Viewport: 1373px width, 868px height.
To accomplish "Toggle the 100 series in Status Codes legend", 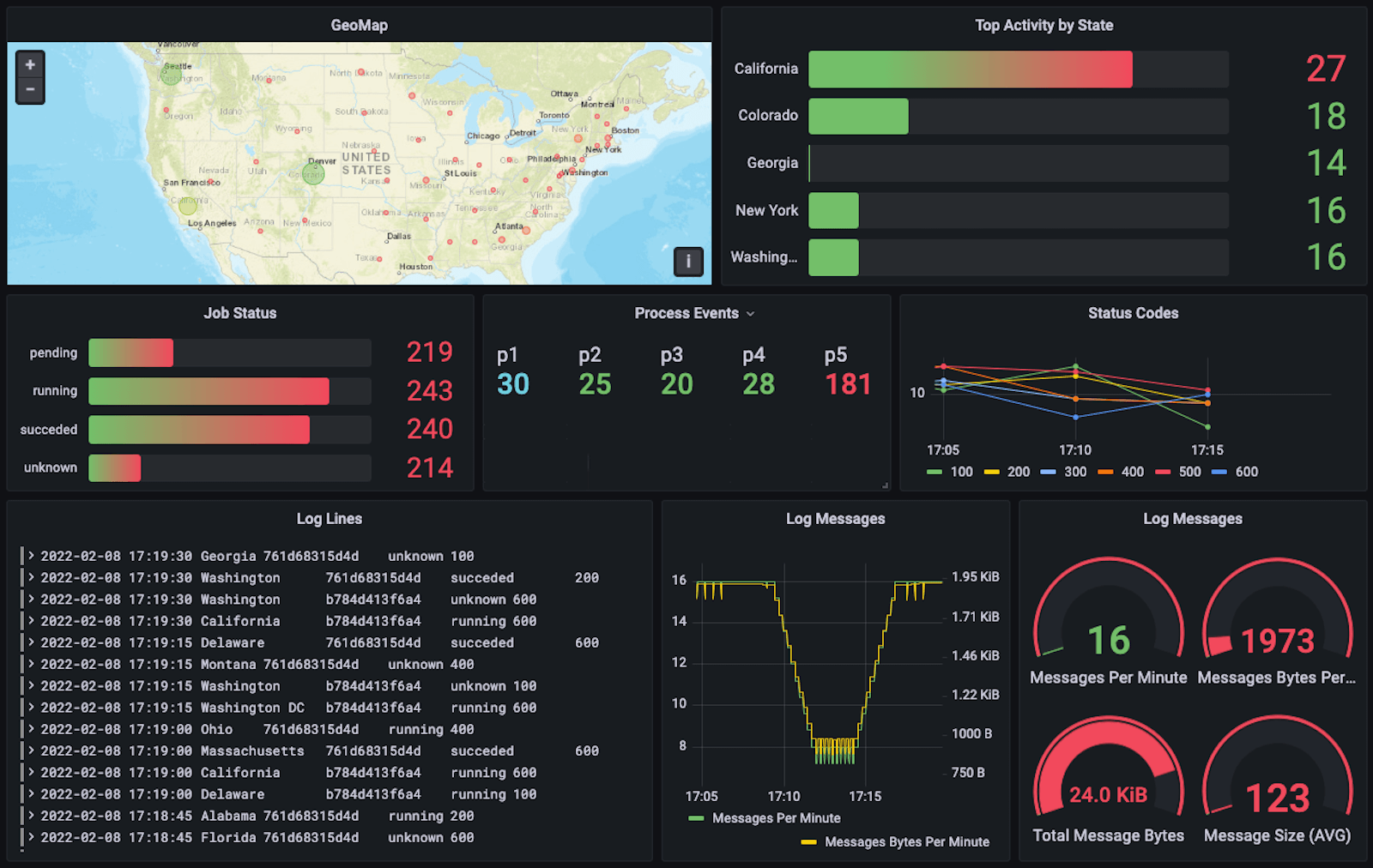I will (950, 472).
